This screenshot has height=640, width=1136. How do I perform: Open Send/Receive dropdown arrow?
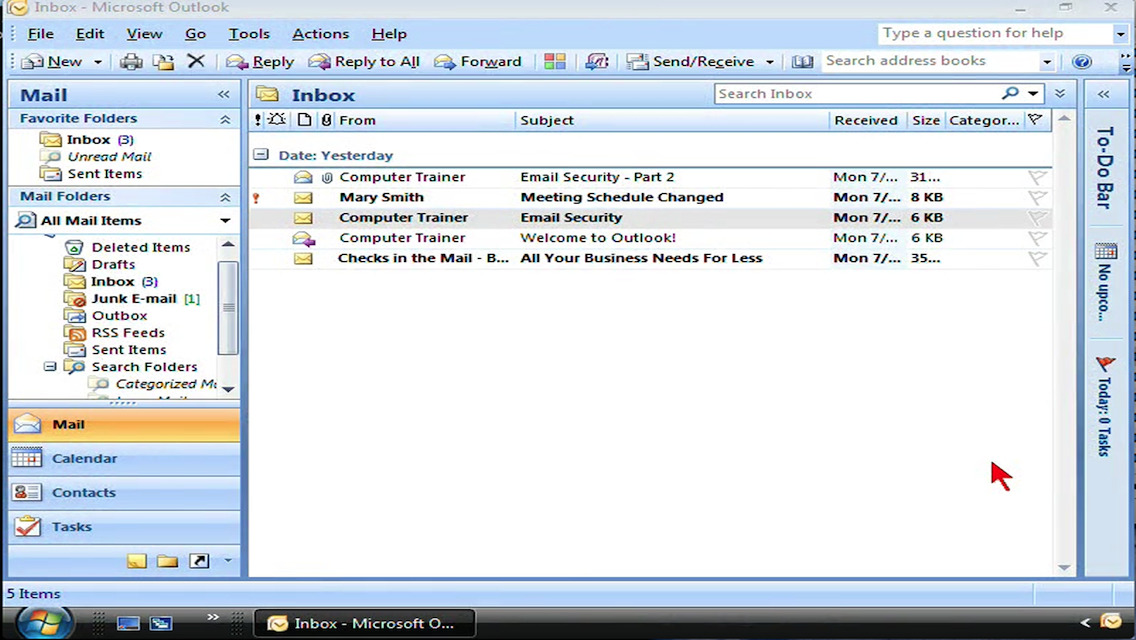click(769, 62)
